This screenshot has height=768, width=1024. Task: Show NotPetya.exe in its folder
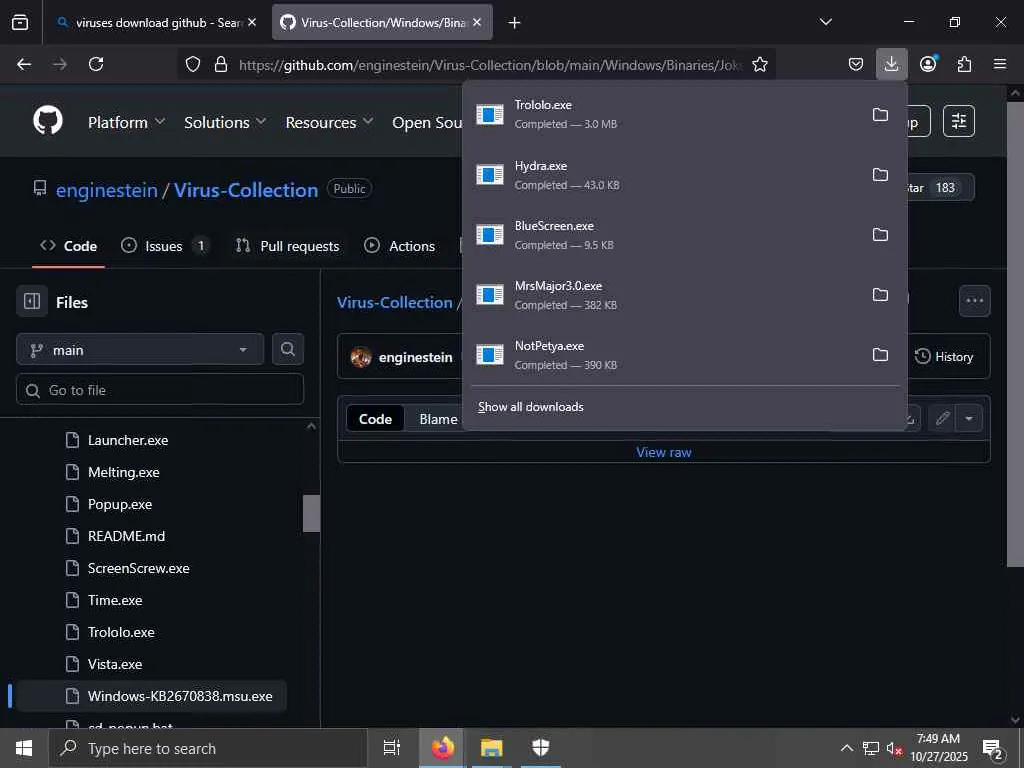pyautogui.click(x=880, y=355)
